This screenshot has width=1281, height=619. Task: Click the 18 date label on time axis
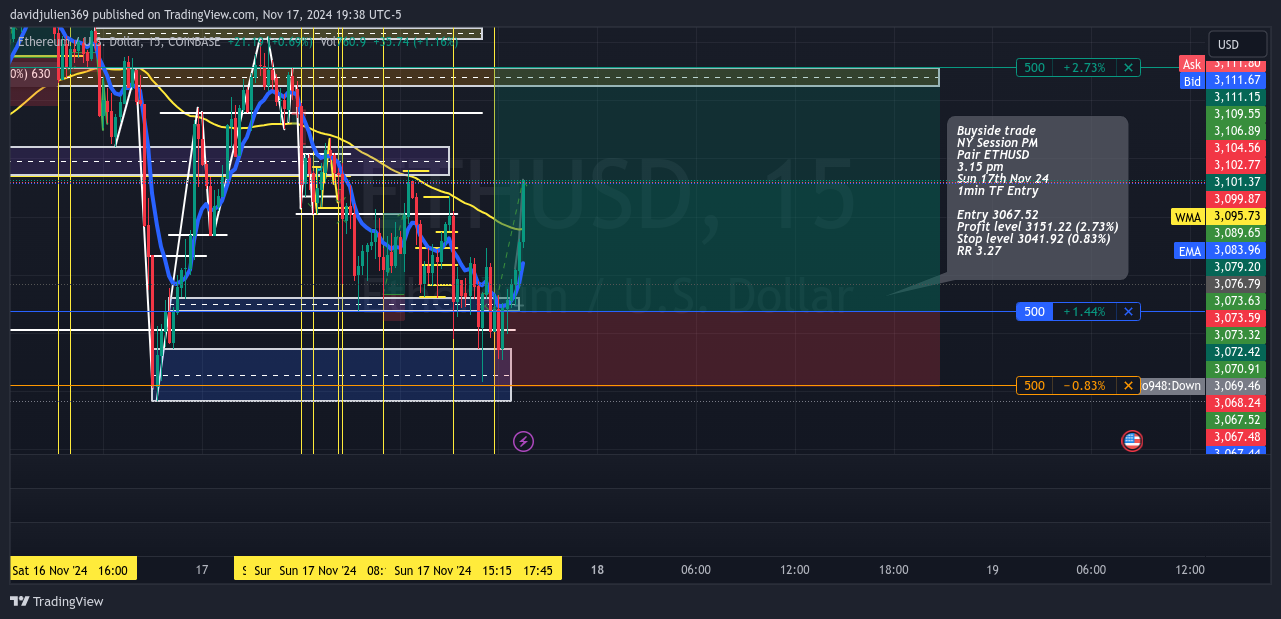597,570
